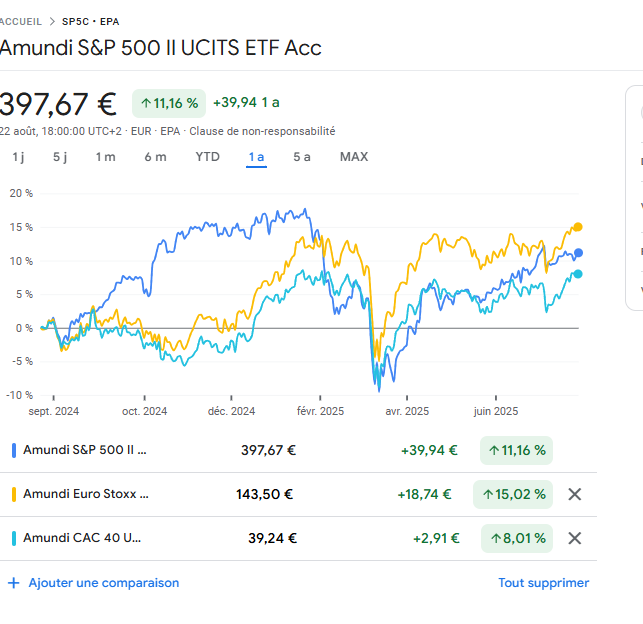Select the 1 j time range tab
The image size is (643, 624).
coord(18,157)
